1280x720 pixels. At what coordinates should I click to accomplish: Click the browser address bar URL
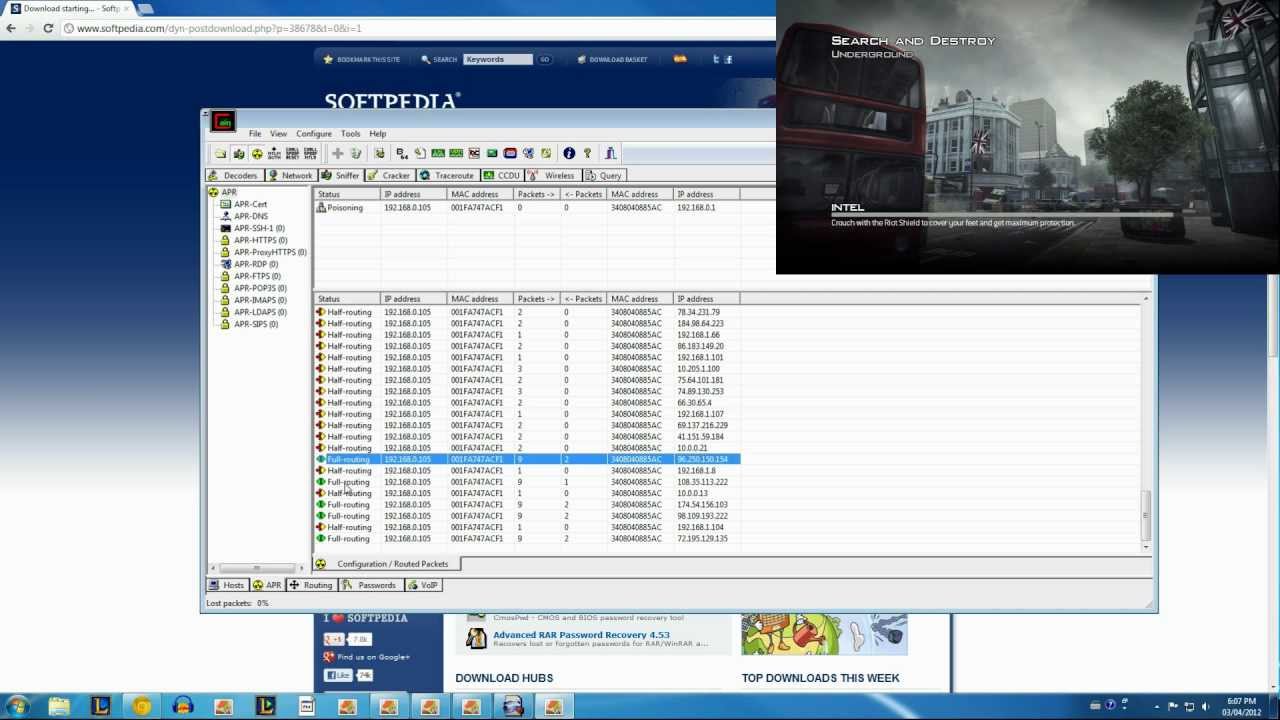219,28
